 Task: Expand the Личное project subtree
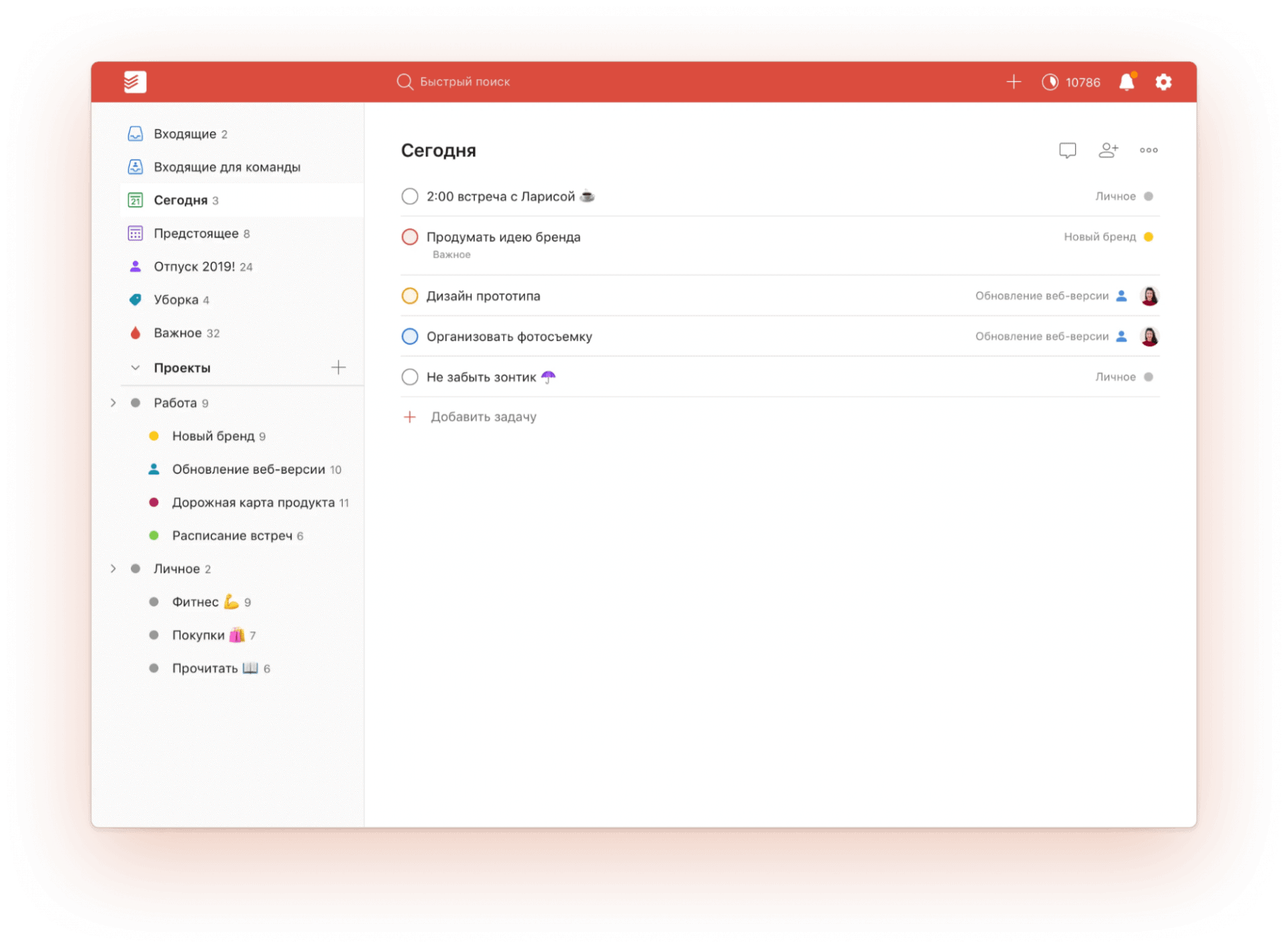[x=113, y=568]
